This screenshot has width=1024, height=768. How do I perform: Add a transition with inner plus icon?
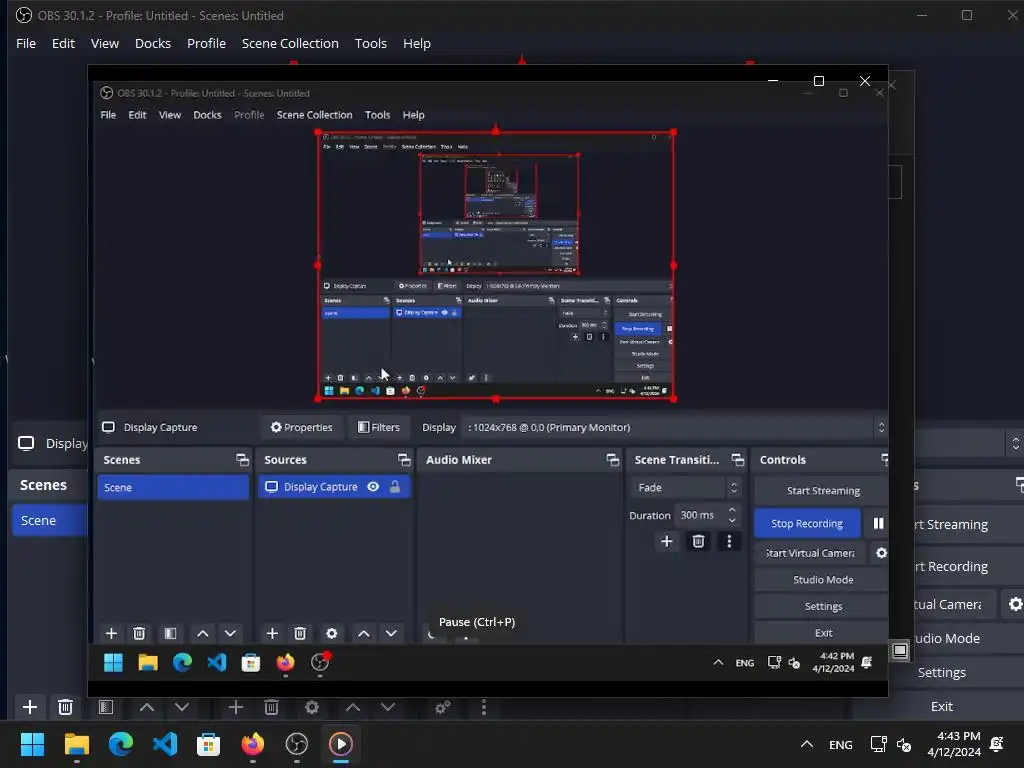[x=667, y=541]
